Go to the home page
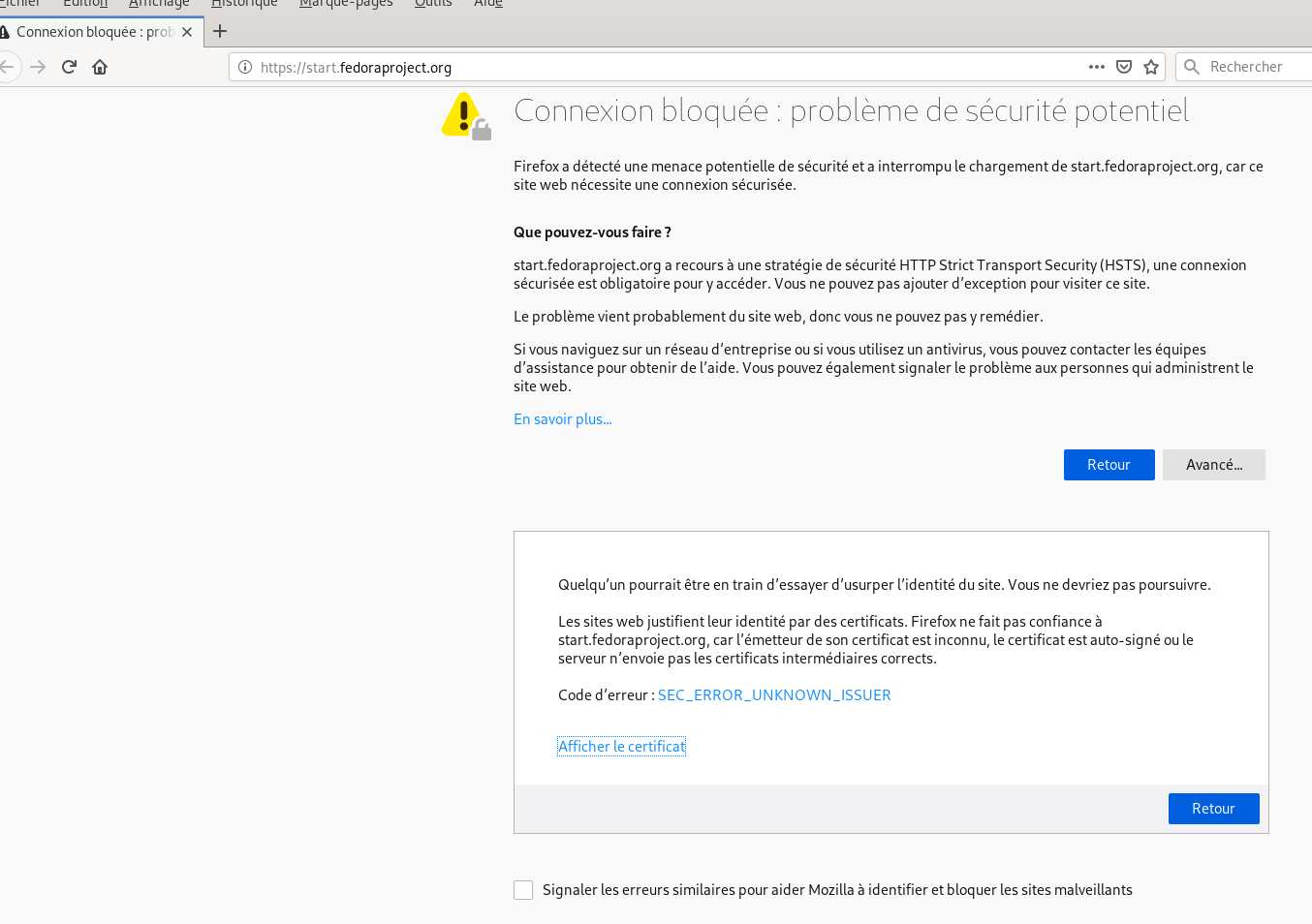This screenshot has height=924, width=1312. 100,67
